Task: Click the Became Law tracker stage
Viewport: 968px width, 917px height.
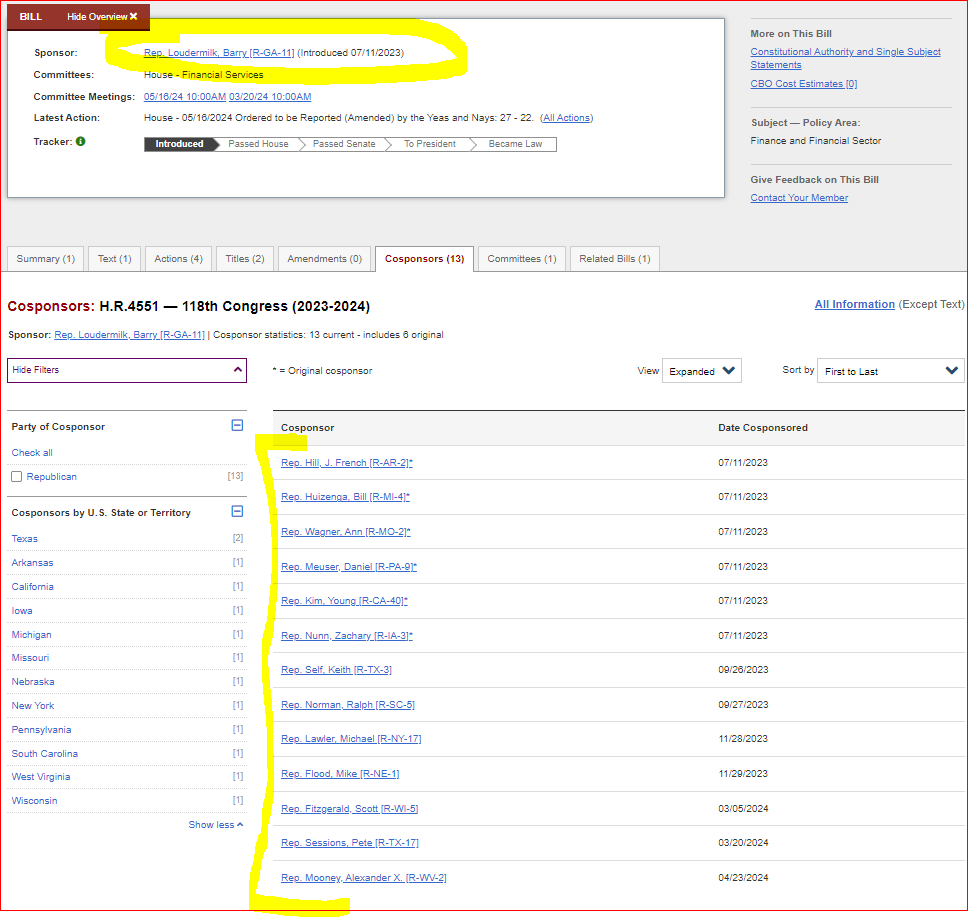Action: tap(515, 144)
